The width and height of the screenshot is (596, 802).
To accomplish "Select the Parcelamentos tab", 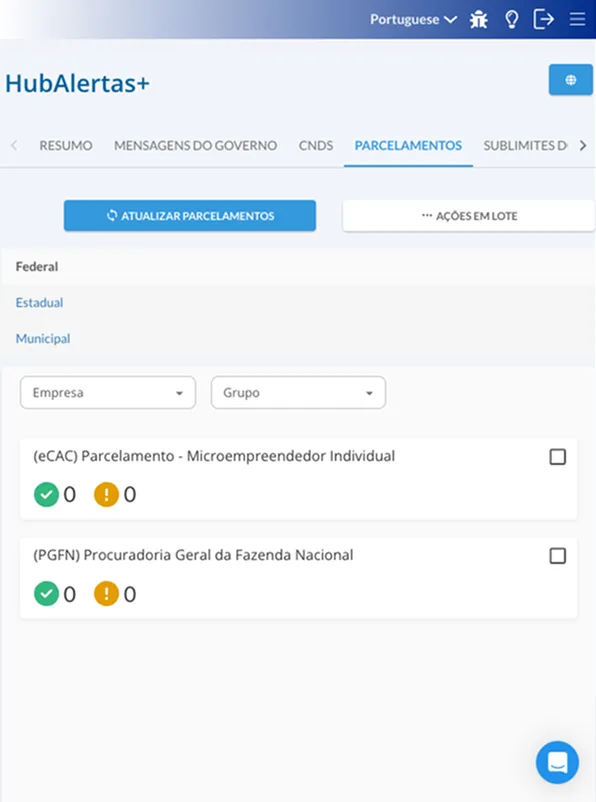I will 408,146.
